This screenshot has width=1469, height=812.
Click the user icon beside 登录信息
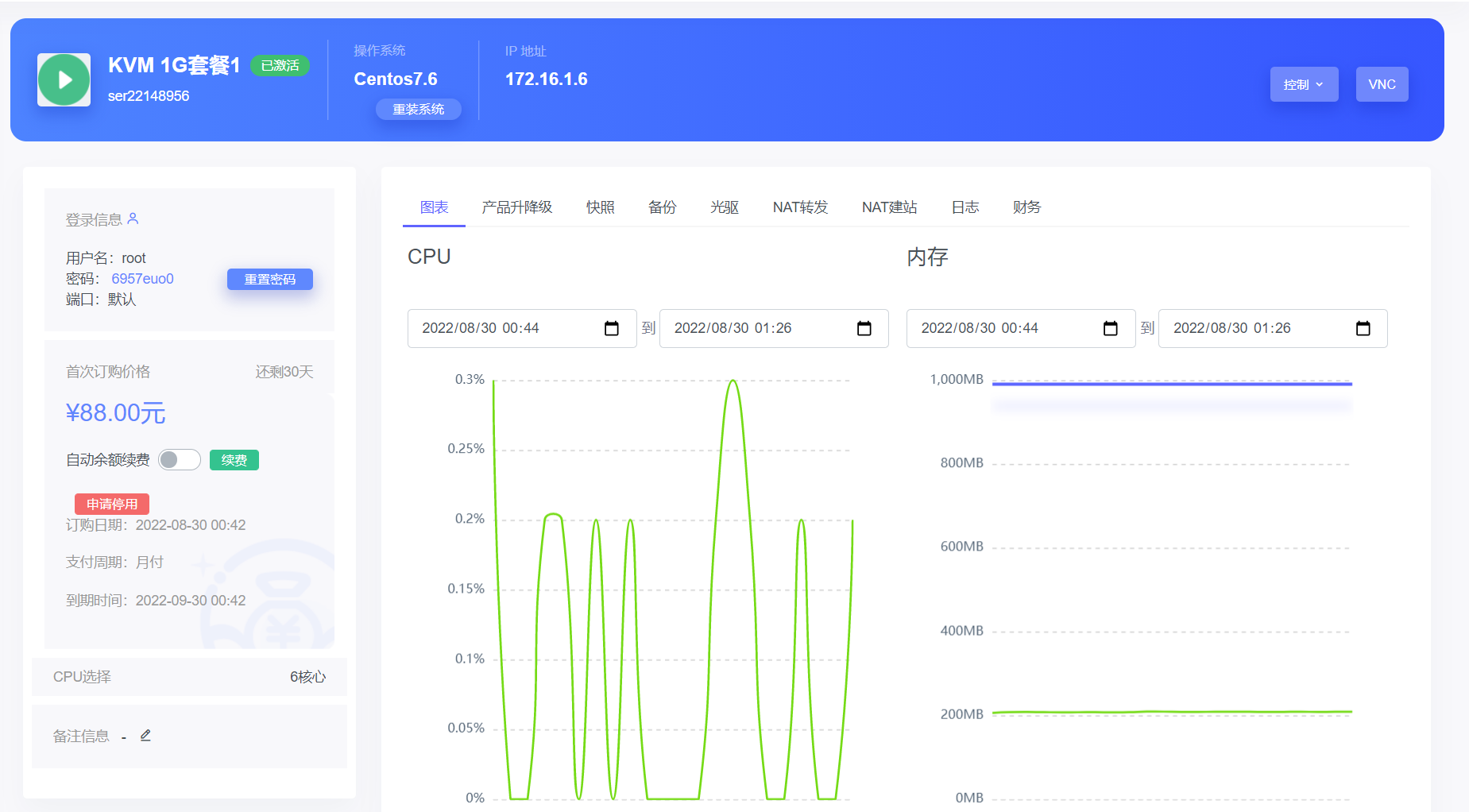point(133,218)
